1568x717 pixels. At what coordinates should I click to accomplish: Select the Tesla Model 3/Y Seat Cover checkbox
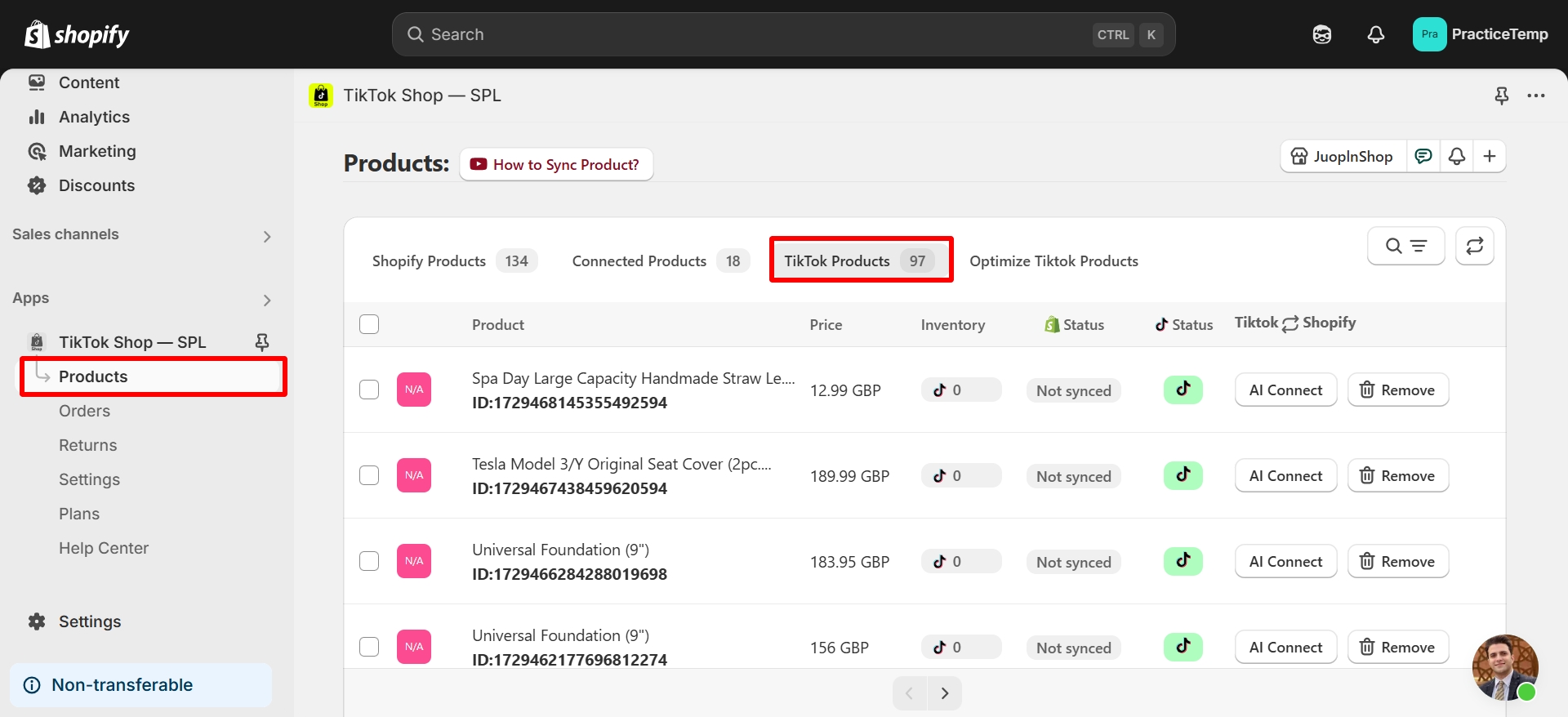click(x=369, y=475)
